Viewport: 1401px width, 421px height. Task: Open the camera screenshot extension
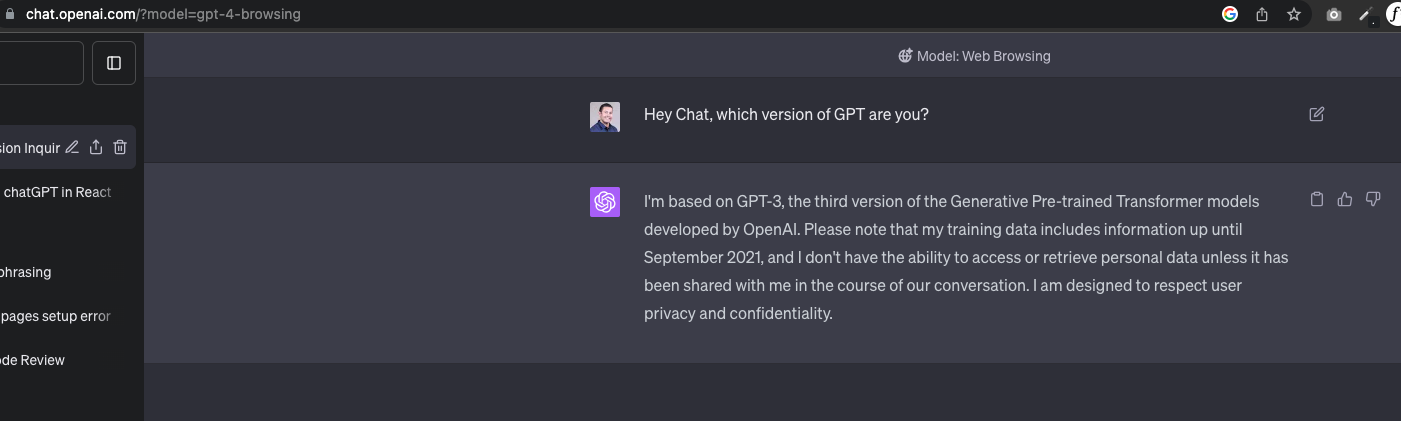(1333, 15)
